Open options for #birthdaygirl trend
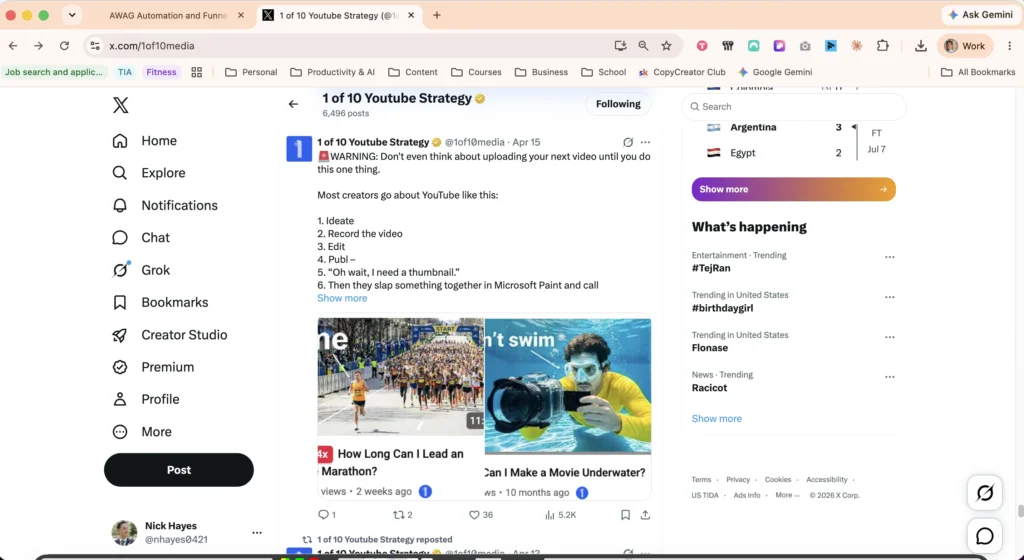The image size is (1024, 560). click(x=889, y=297)
